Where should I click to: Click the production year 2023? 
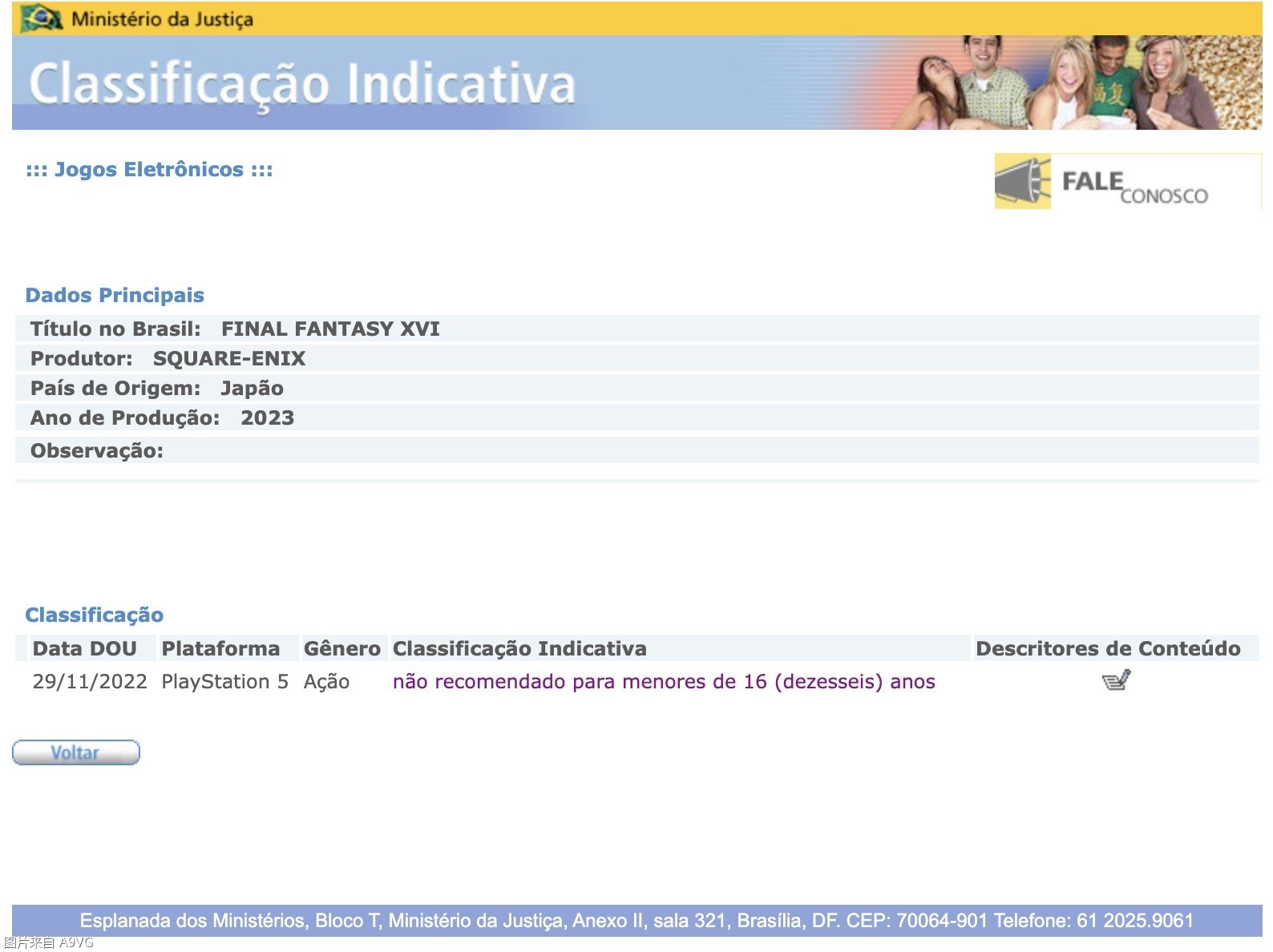coord(268,418)
